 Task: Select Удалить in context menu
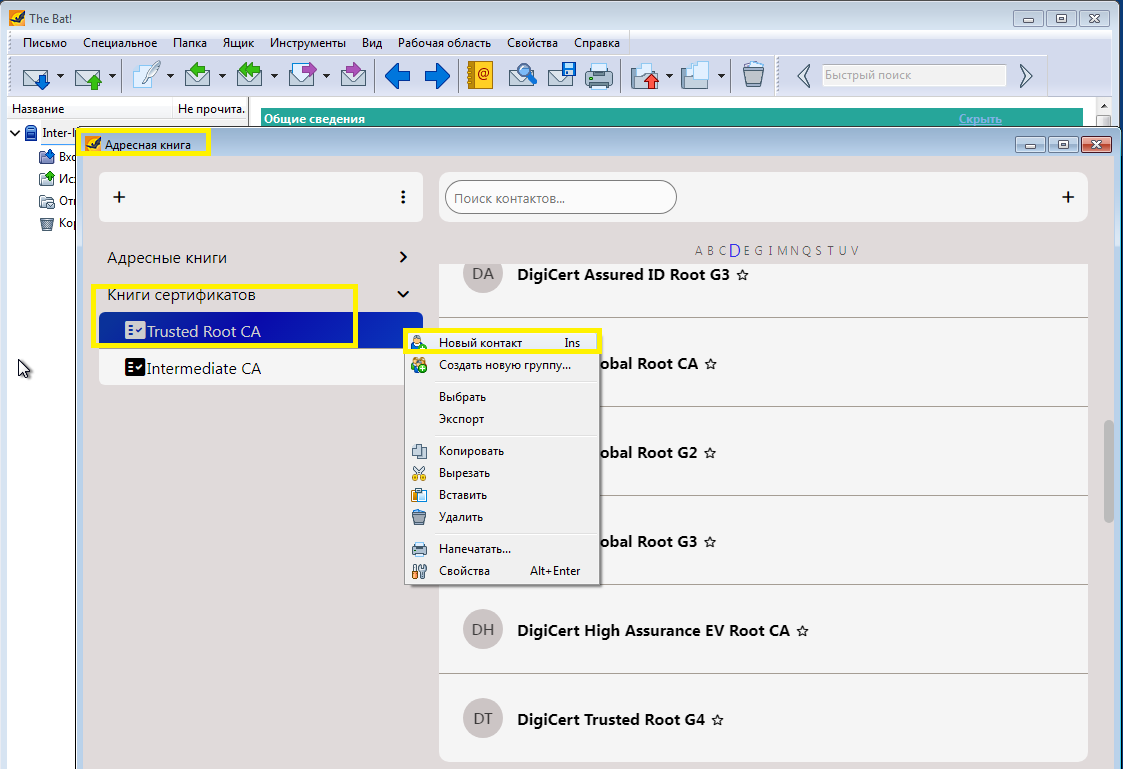coord(502,517)
